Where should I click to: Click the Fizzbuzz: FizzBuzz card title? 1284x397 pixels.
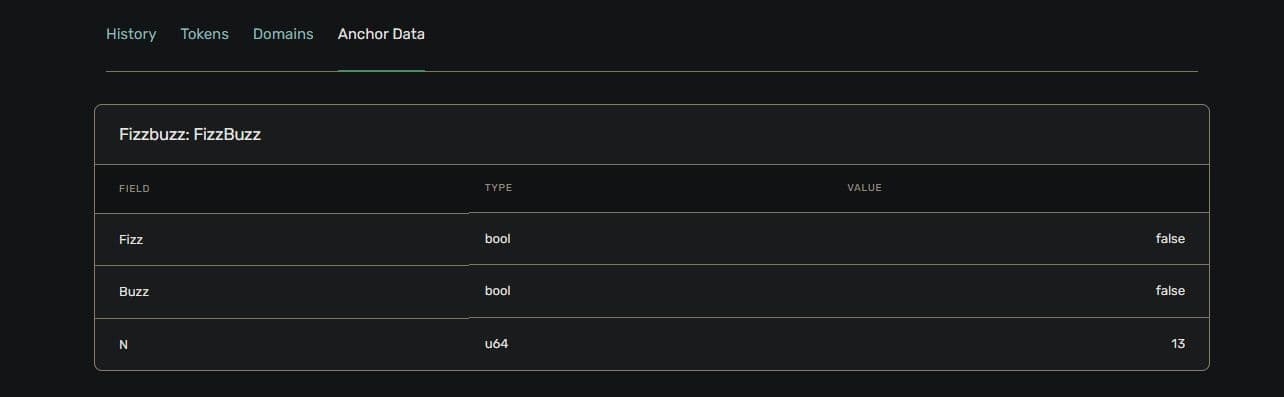click(190, 134)
